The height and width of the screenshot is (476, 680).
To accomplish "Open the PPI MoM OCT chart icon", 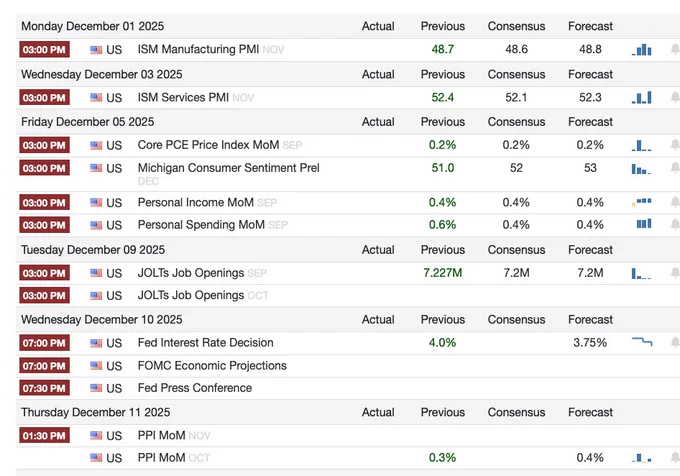I will [x=642, y=458].
